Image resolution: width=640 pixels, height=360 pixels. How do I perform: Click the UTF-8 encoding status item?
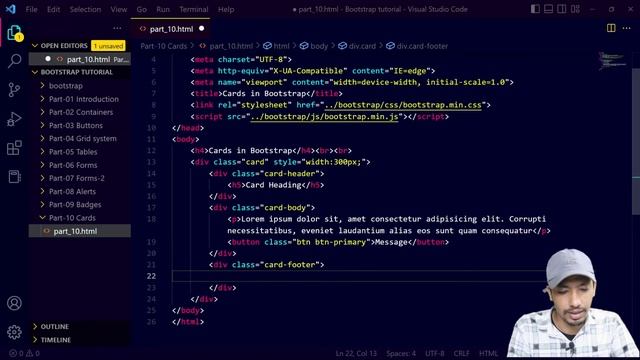coord(434,353)
